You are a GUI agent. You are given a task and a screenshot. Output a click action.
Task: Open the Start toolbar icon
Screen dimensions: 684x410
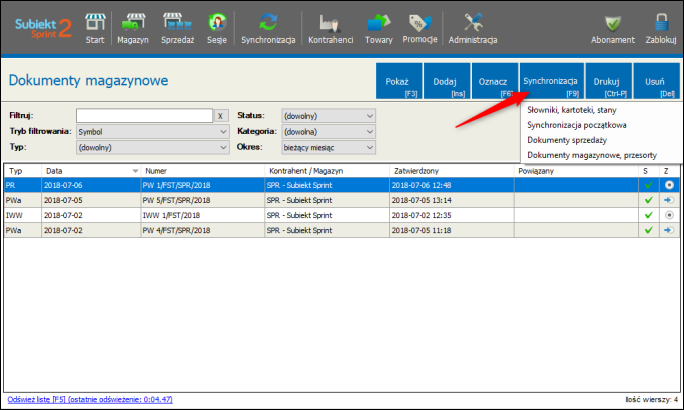click(x=95, y=26)
